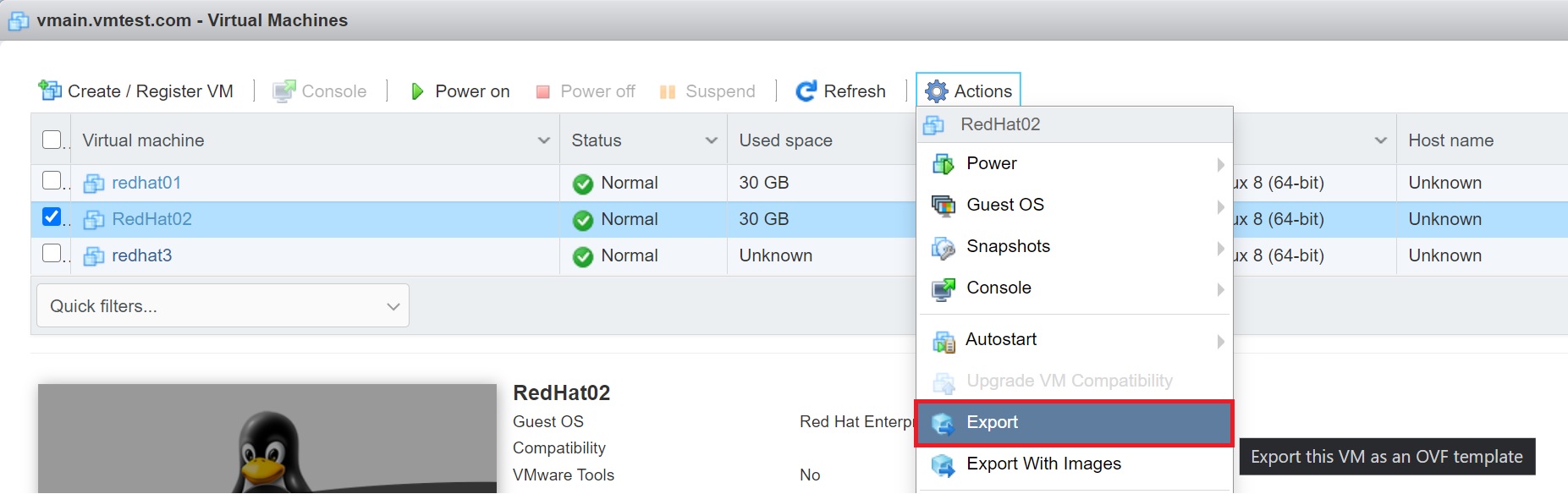Open the Quick filters dropdown
The image size is (1568, 494).
coord(223,306)
